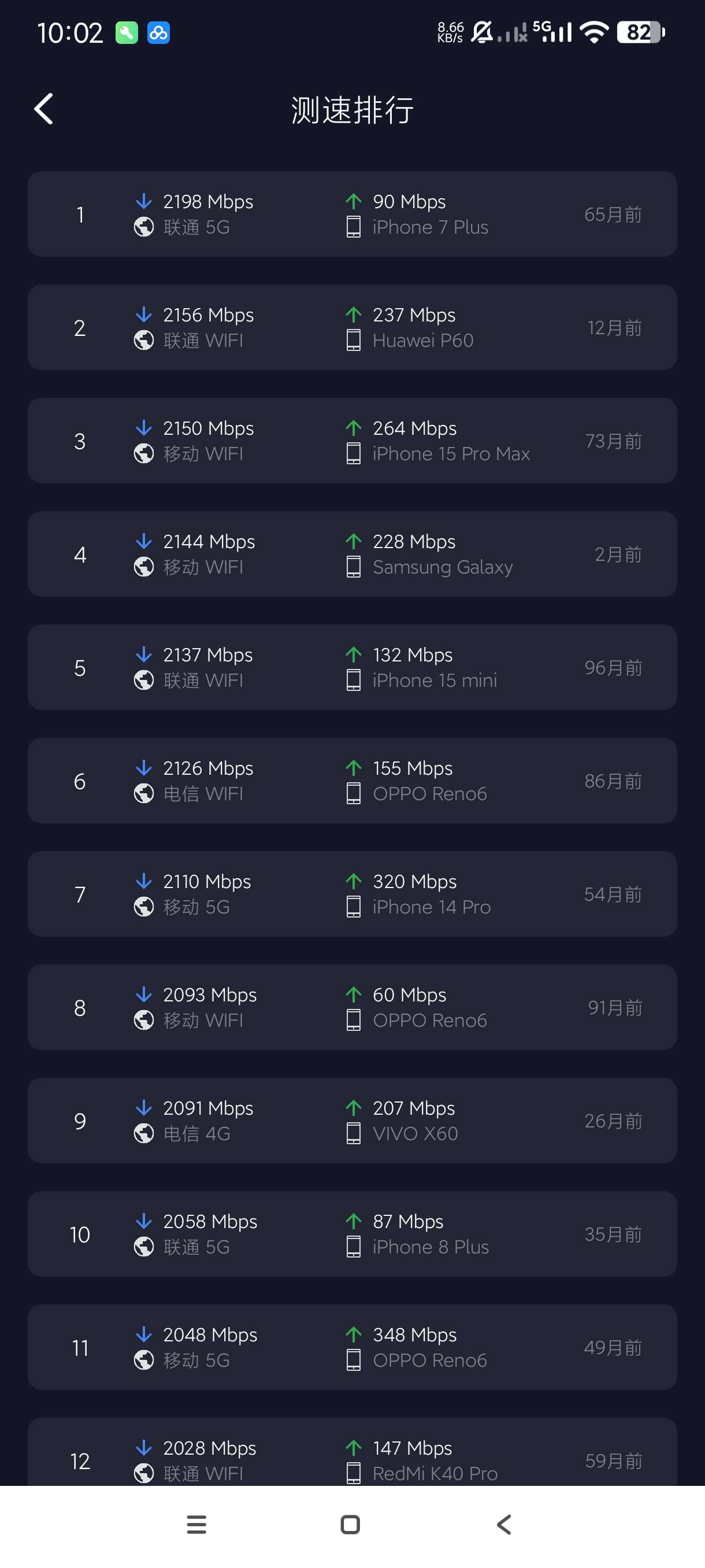Open the rank 1 iPhone 7 Plus entry
Image resolution: width=705 pixels, height=1568 pixels.
pyautogui.click(x=352, y=214)
